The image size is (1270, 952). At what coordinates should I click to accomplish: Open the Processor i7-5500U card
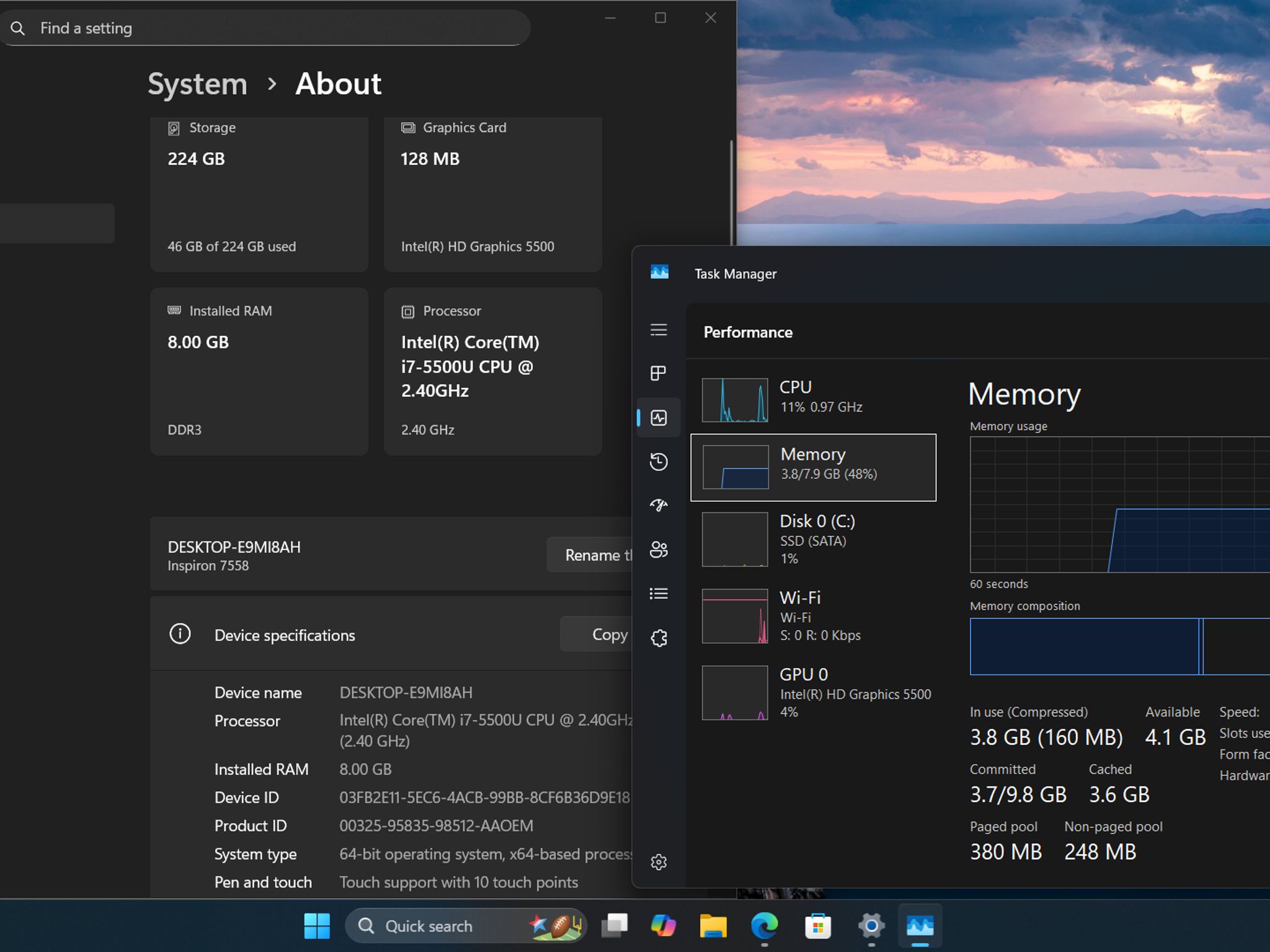tap(493, 371)
